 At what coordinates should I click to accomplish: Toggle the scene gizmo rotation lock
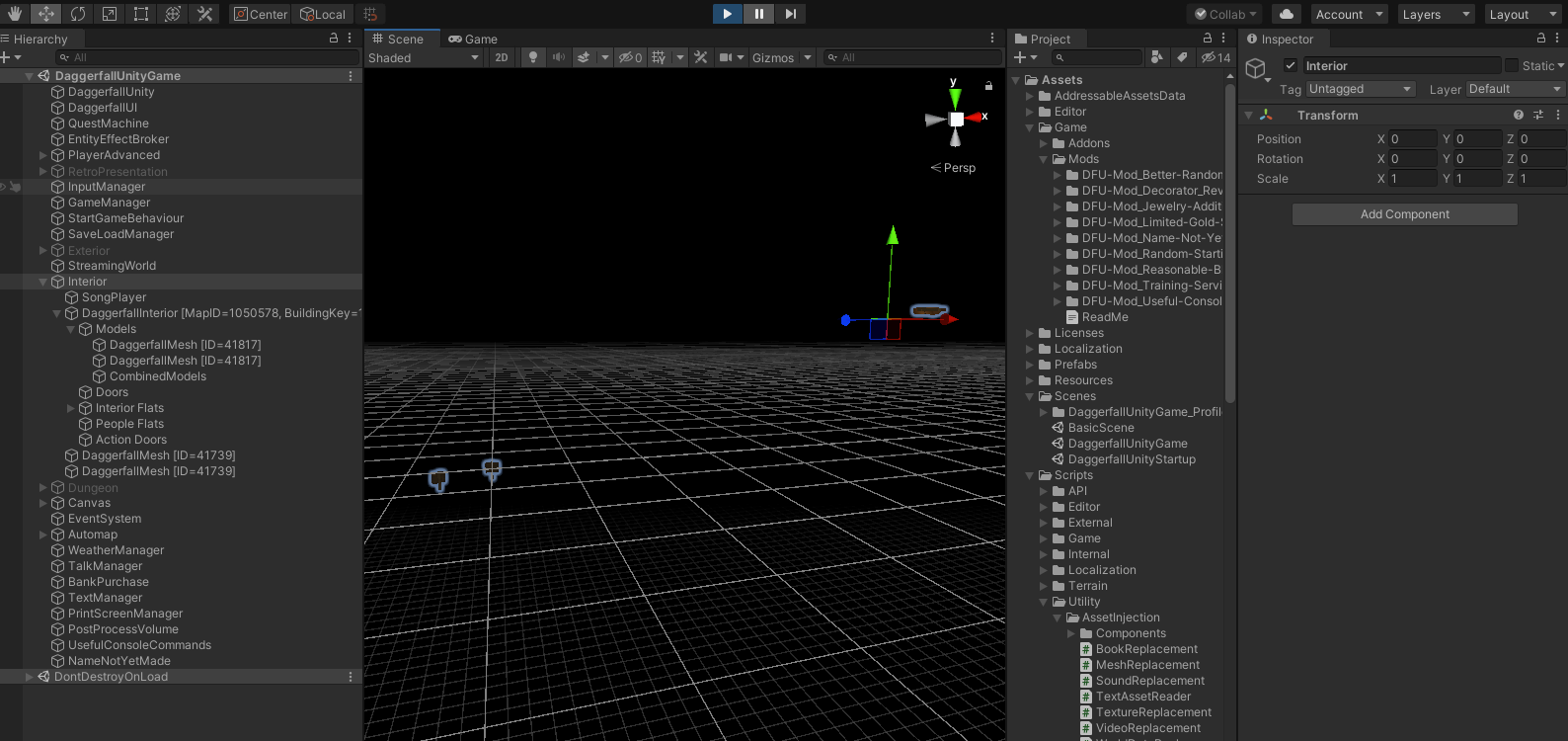click(x=988, y=86)
